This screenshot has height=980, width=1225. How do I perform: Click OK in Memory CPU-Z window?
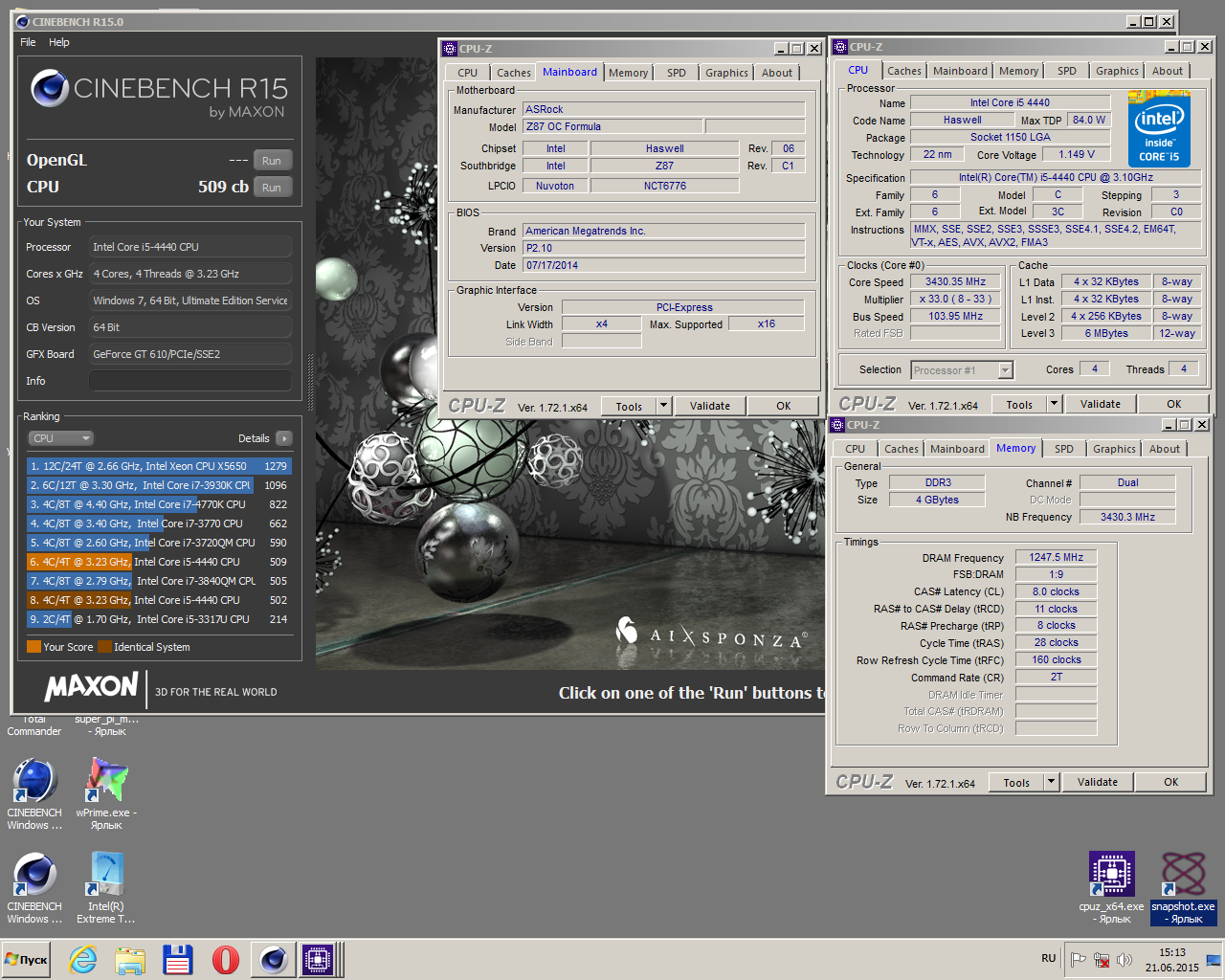1171,782
